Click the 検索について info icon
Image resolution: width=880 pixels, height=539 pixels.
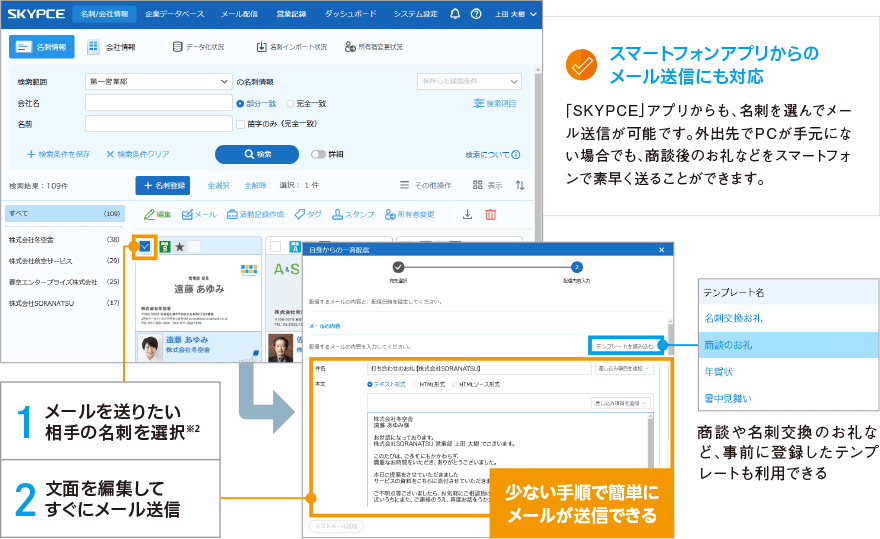tap(516, 154)
